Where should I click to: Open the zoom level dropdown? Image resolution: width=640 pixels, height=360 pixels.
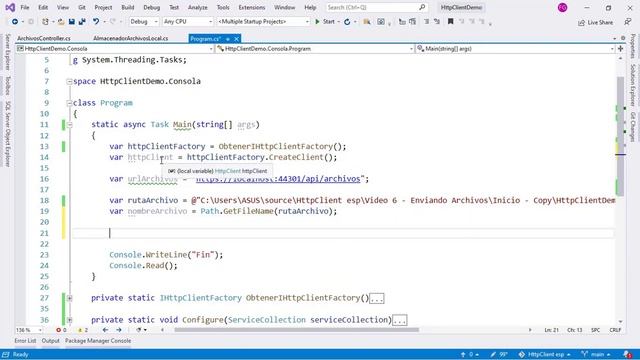29,330
